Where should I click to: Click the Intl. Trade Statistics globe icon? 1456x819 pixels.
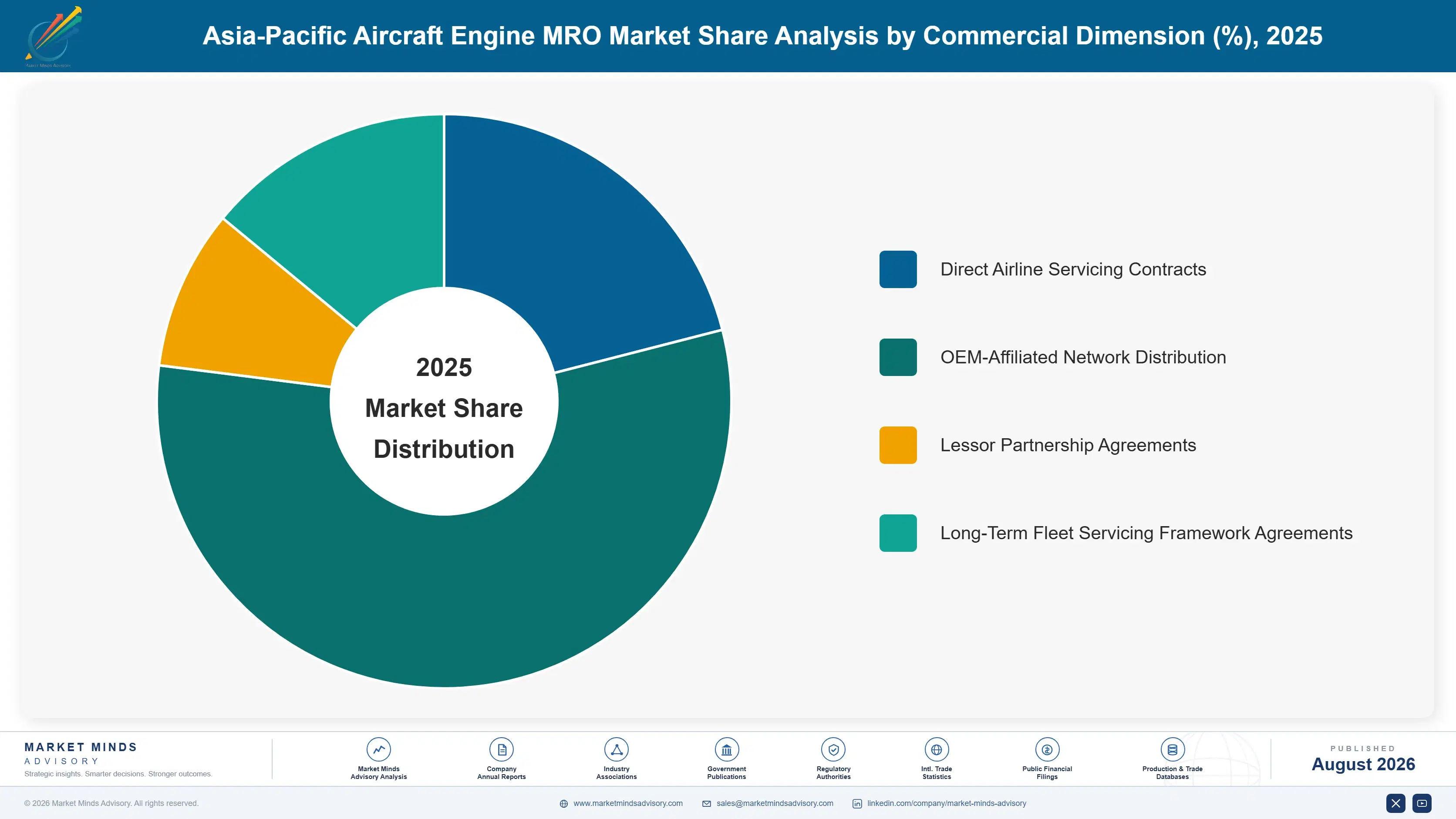(936, 749)
